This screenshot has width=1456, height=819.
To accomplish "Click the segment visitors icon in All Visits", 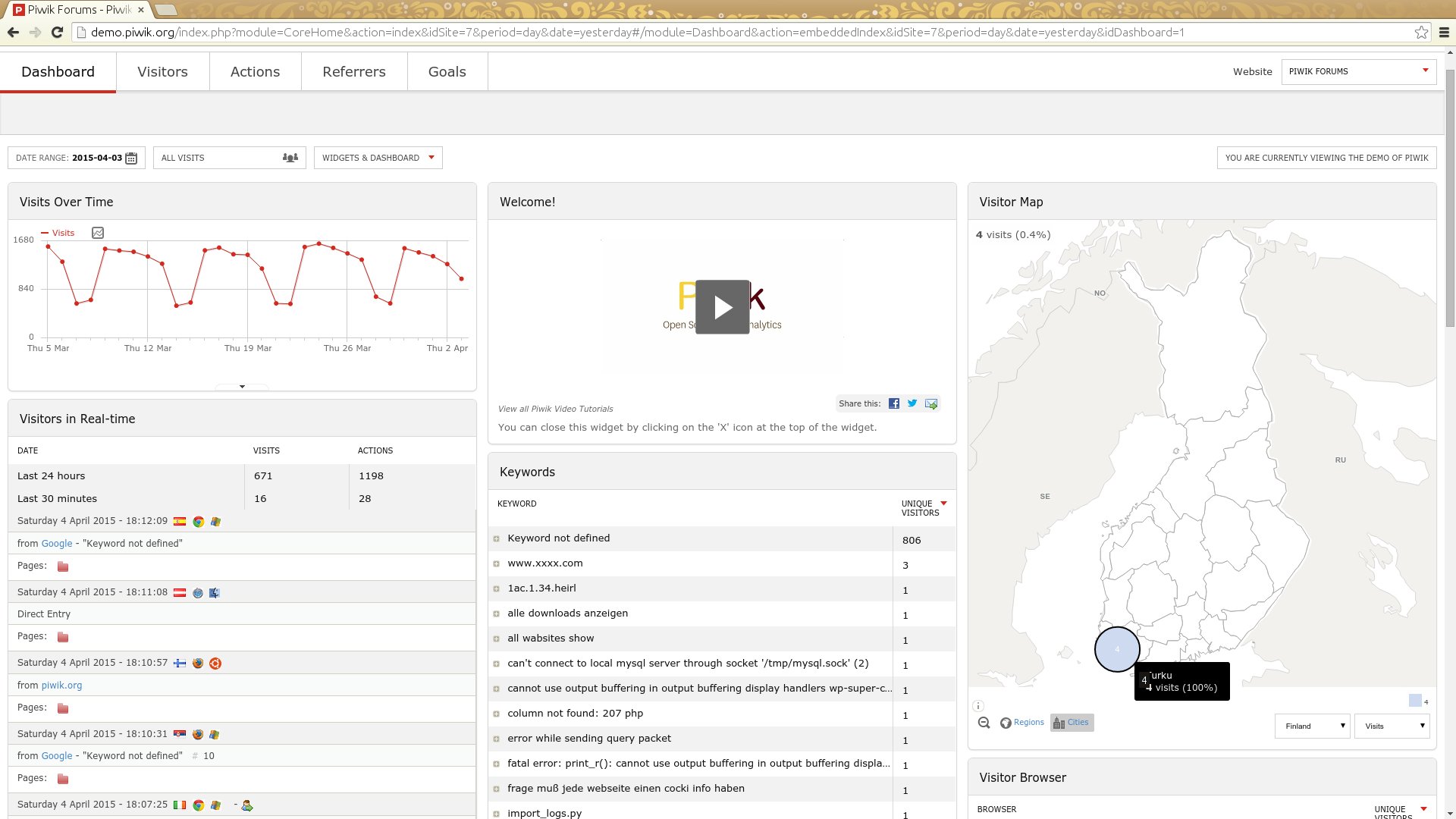I will coord(290,158).
